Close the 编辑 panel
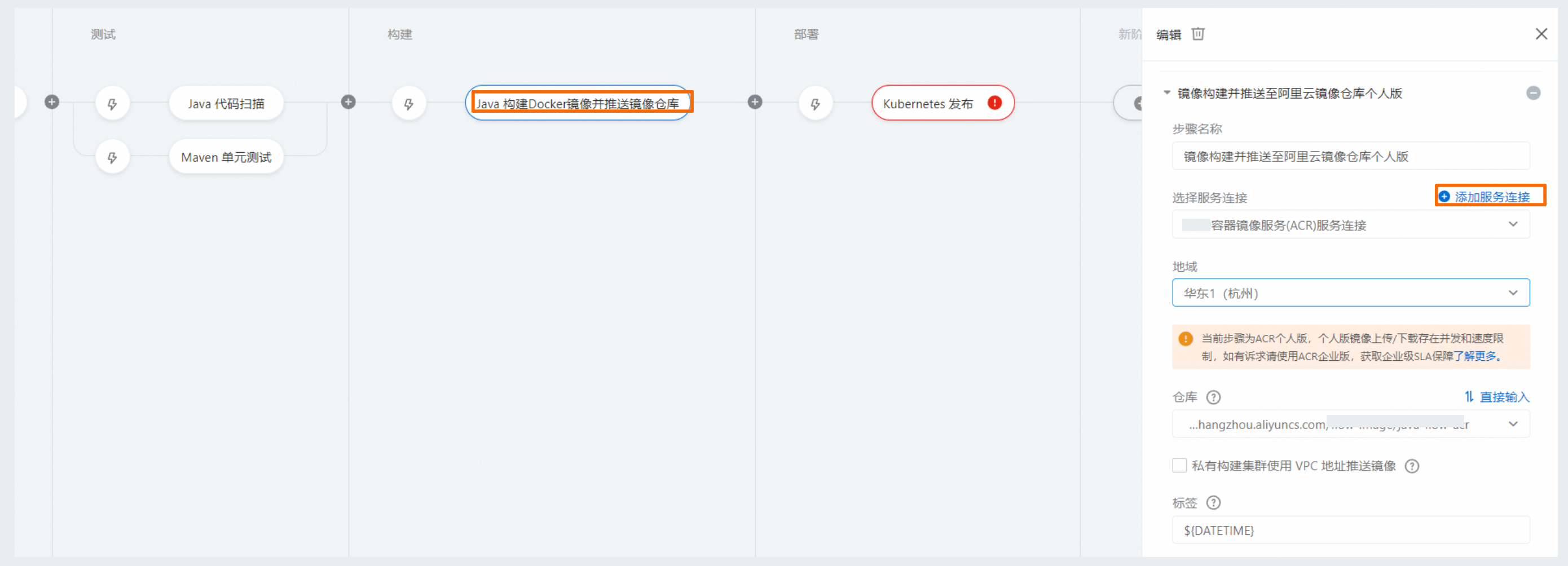 [x=1540, y=34]
